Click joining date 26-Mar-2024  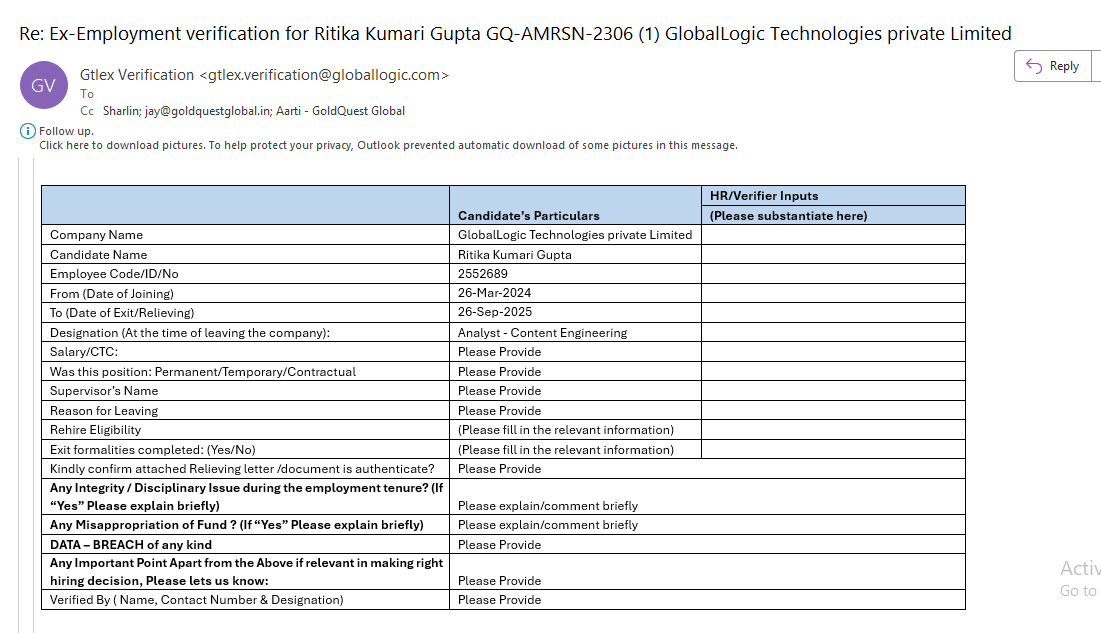pyautogui.click(x=494, y=293)
